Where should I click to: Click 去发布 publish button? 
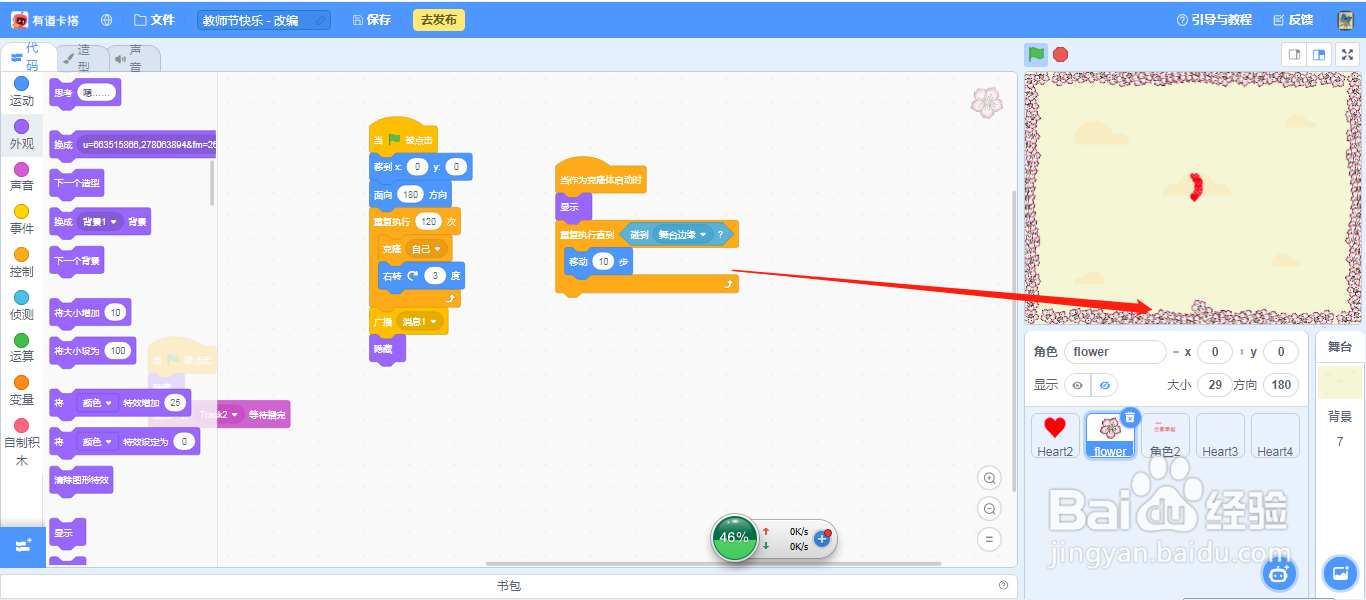click(x=439, y=20)
